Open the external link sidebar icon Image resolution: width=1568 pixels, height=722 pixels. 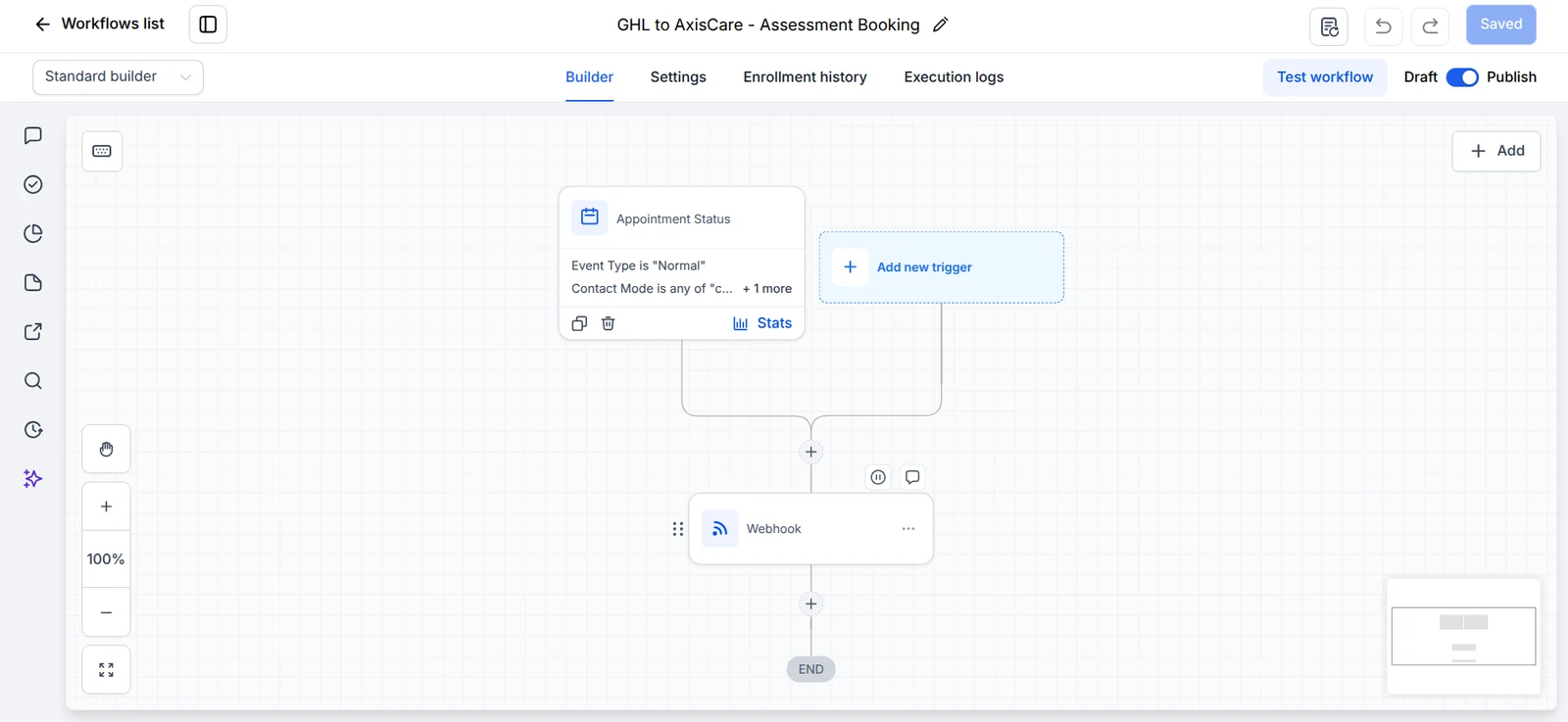pos(33,331)
